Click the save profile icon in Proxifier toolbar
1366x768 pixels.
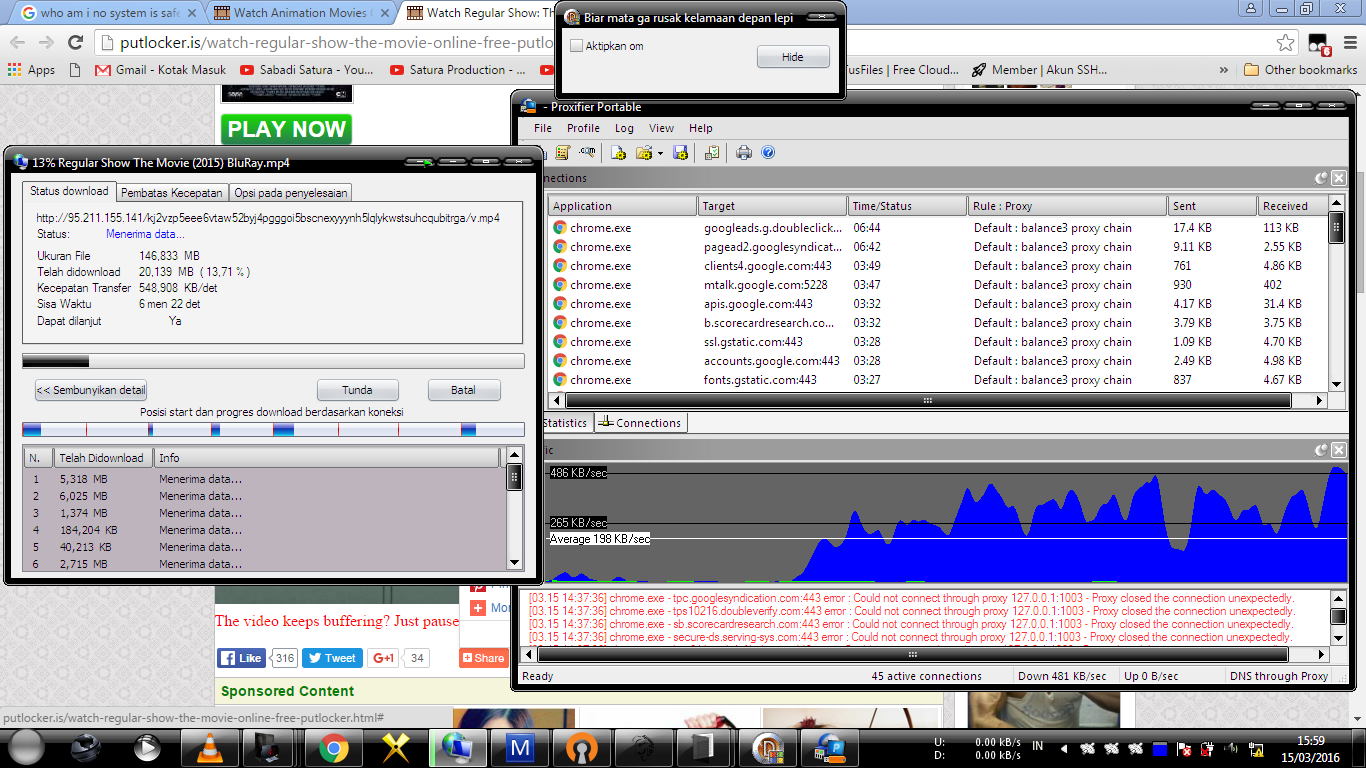click(x=681, y=153)
